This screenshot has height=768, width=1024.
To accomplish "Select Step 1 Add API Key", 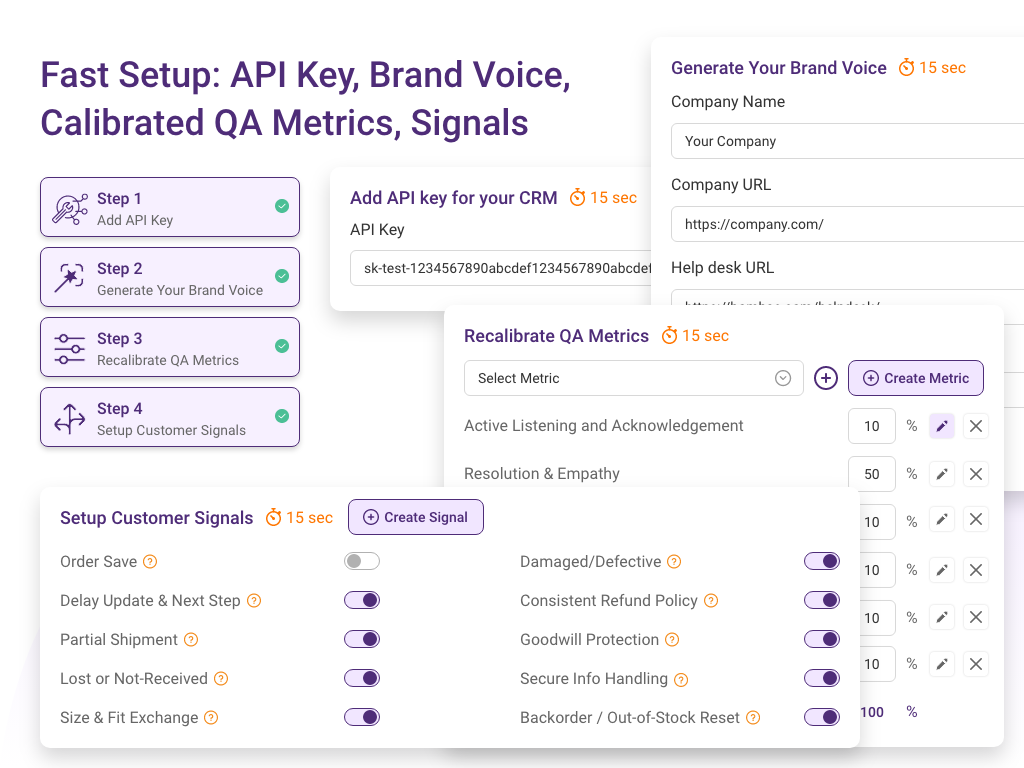I will (x=170, y=208).
